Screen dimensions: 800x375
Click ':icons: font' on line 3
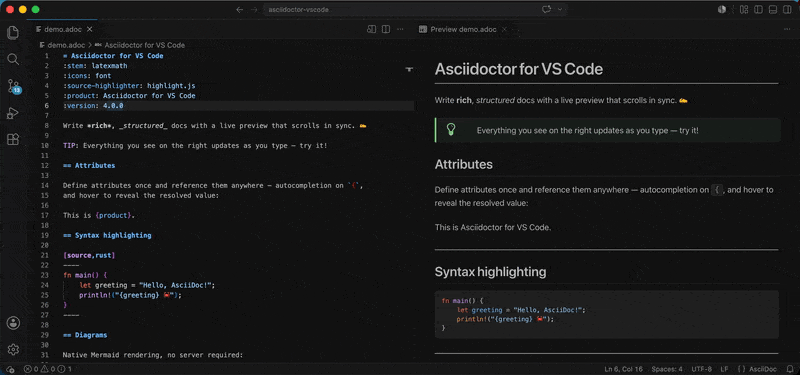tap(87, 76)
